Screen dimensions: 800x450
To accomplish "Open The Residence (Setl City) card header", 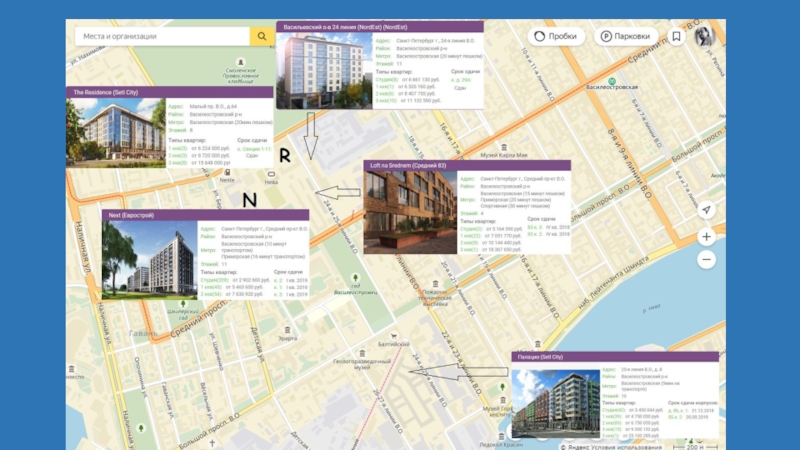I will 169,92.
